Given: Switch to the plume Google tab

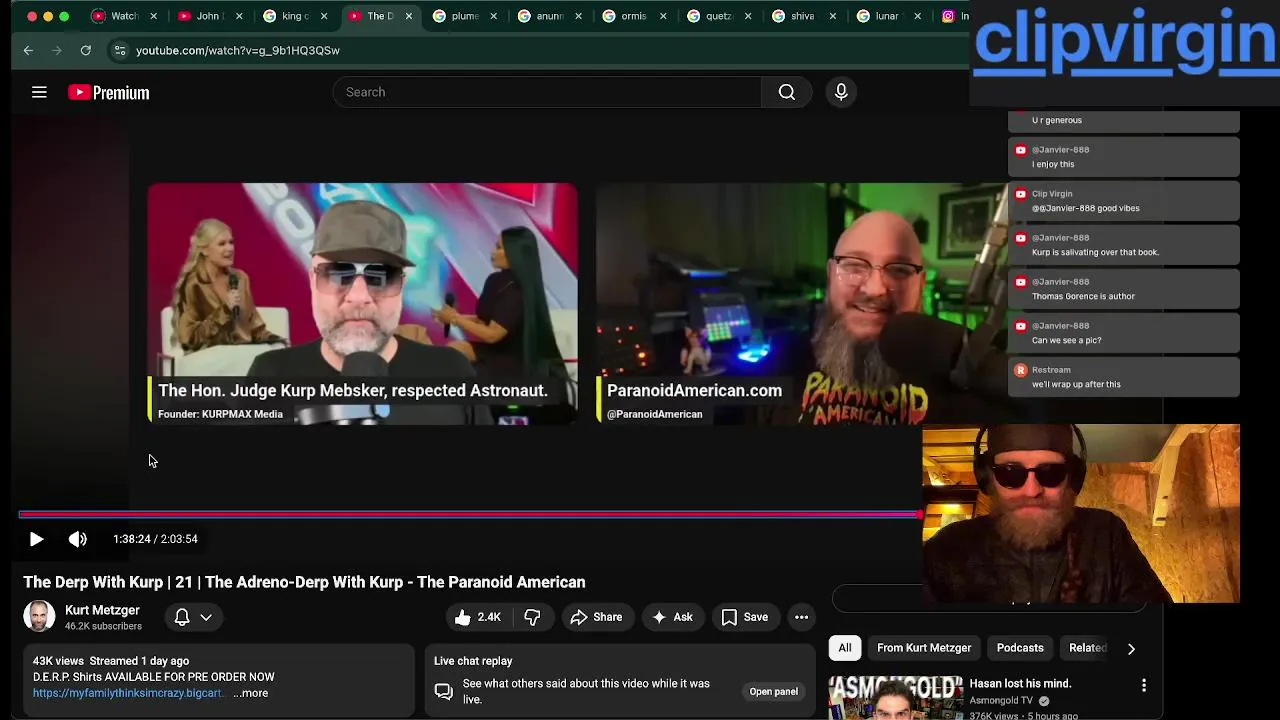Looking at the screenshot, I should pyautogui.click(x=464, y=16).
